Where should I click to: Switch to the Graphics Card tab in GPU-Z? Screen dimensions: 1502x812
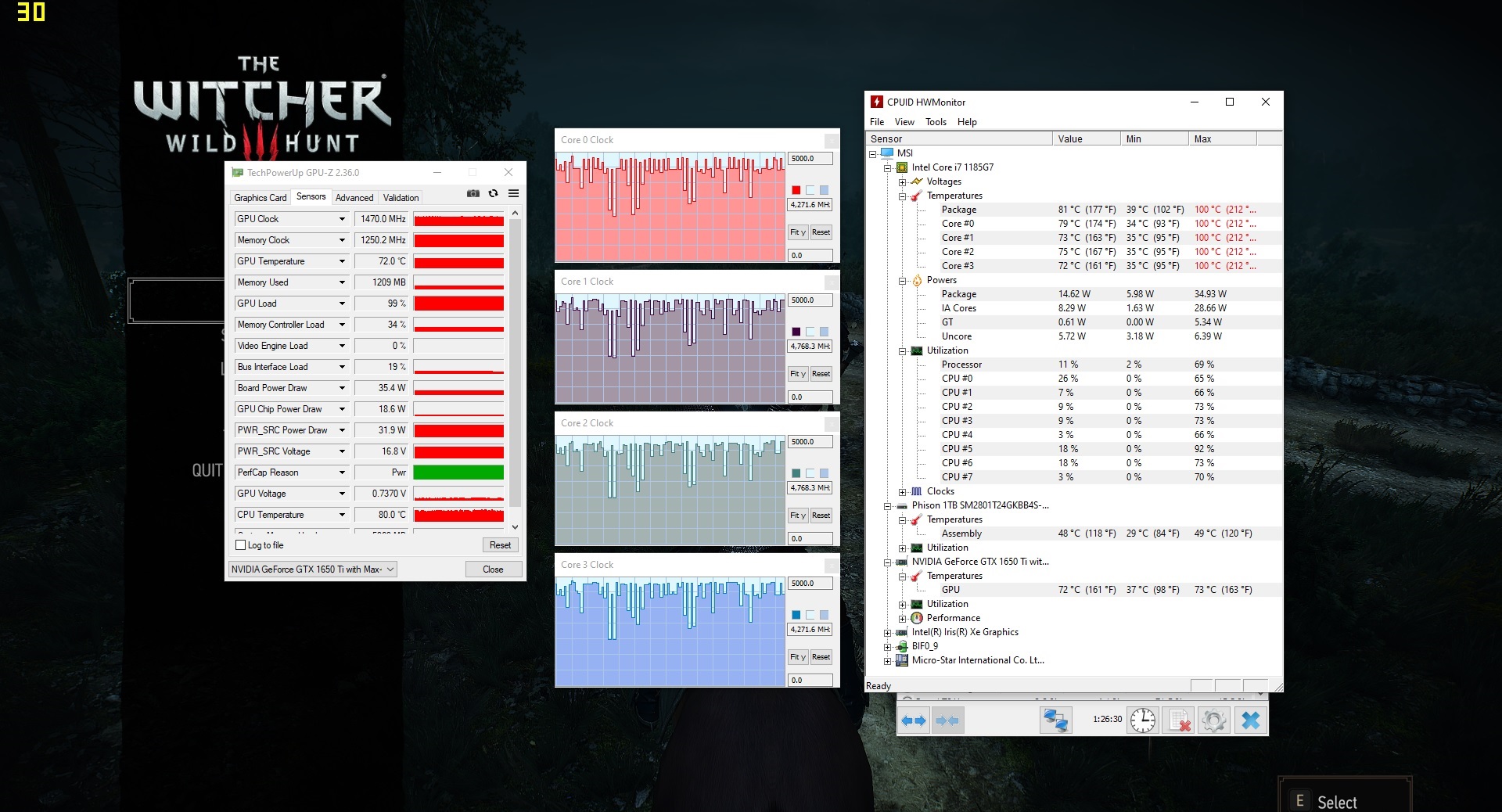coord(261,198)
